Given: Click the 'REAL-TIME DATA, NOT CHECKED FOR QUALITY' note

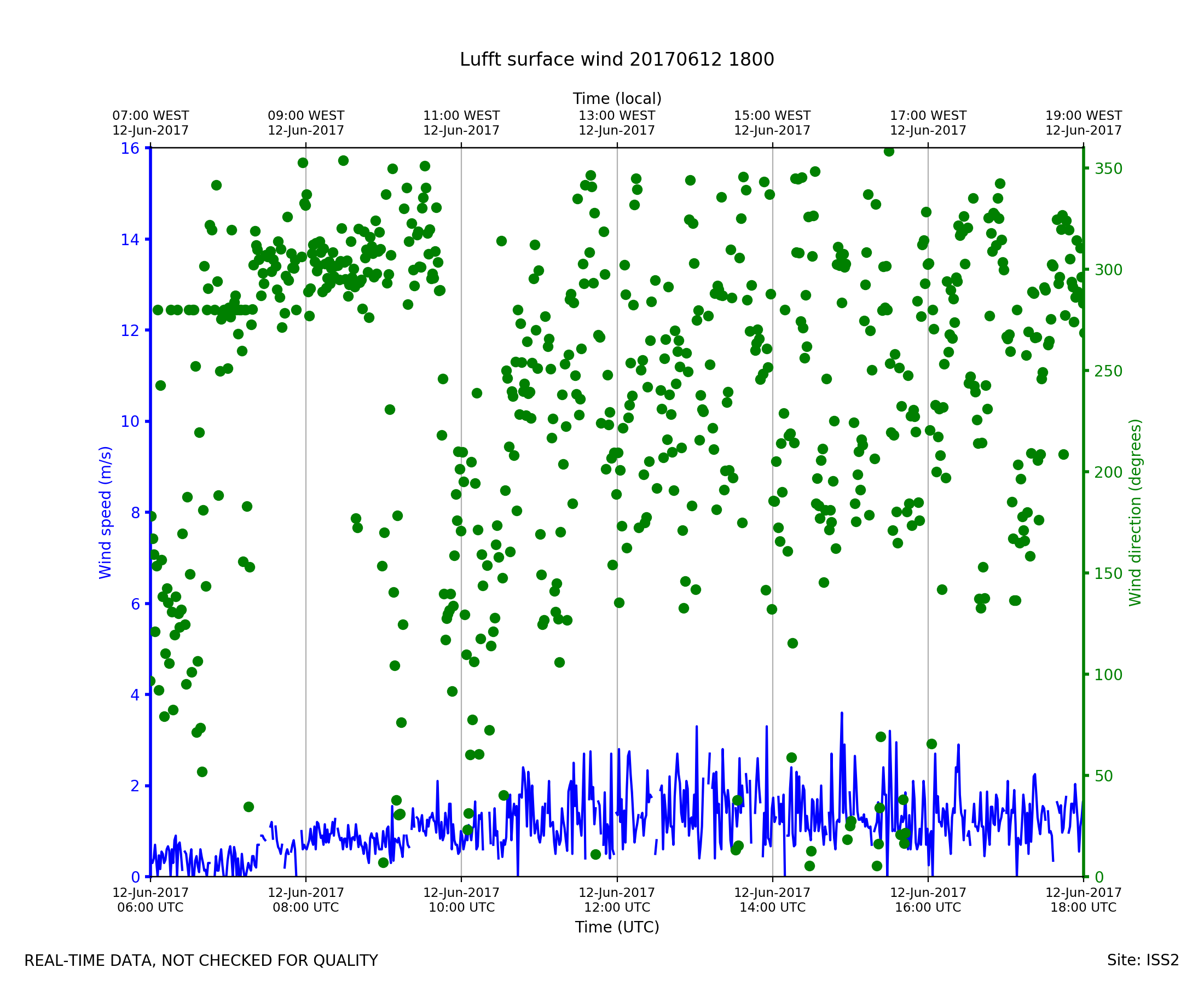Looking at the screenshot, I should click(x=201, y=961).
